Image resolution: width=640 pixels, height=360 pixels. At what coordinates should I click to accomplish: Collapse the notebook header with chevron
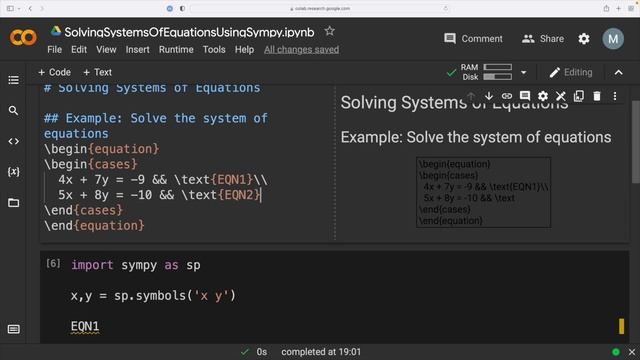(x=618, y=73)
